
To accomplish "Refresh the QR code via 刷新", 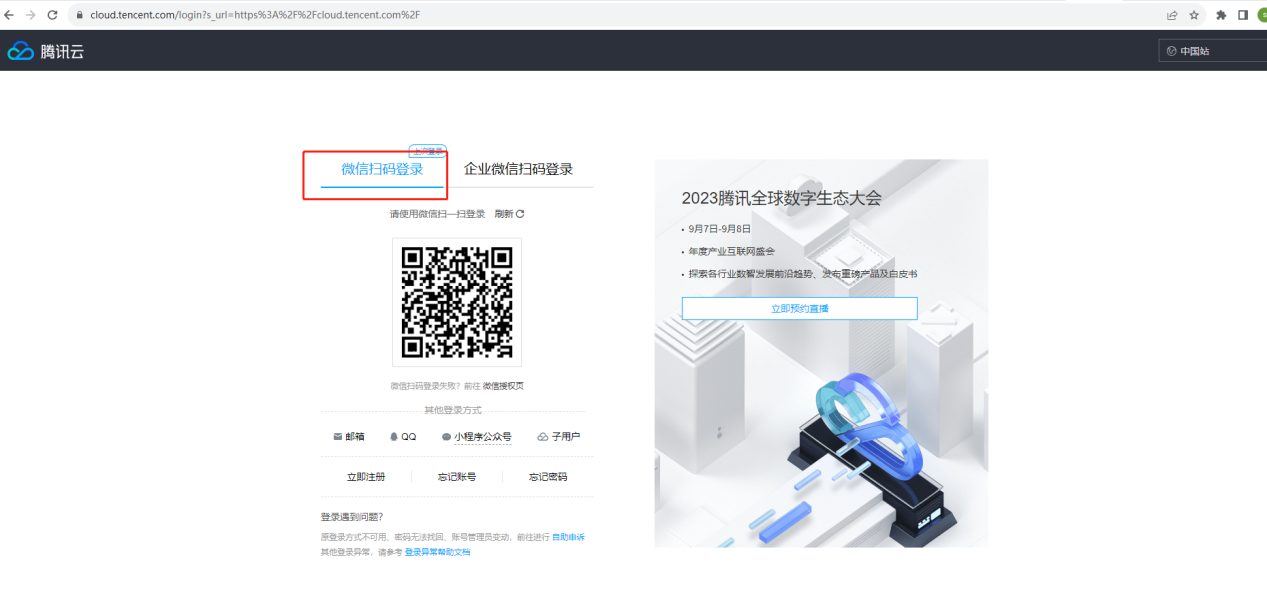I will click(x=509, y=214).
